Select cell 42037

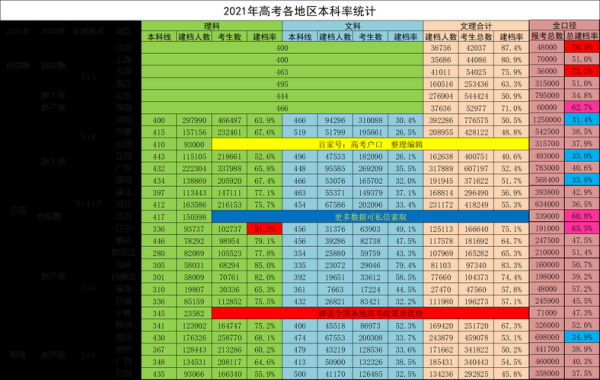pyautogui.click(x=476, y=48)
